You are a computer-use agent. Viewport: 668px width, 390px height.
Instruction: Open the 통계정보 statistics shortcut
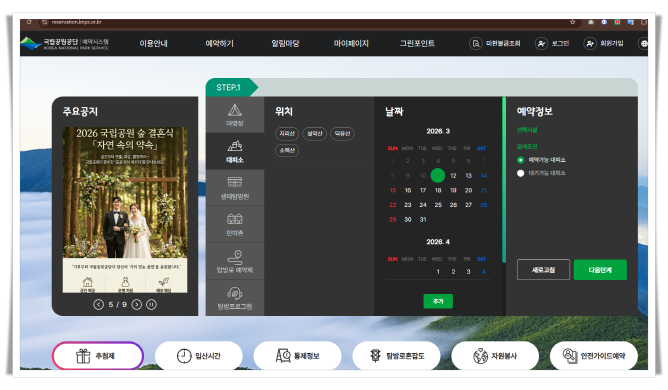click(x=297, y=355)
